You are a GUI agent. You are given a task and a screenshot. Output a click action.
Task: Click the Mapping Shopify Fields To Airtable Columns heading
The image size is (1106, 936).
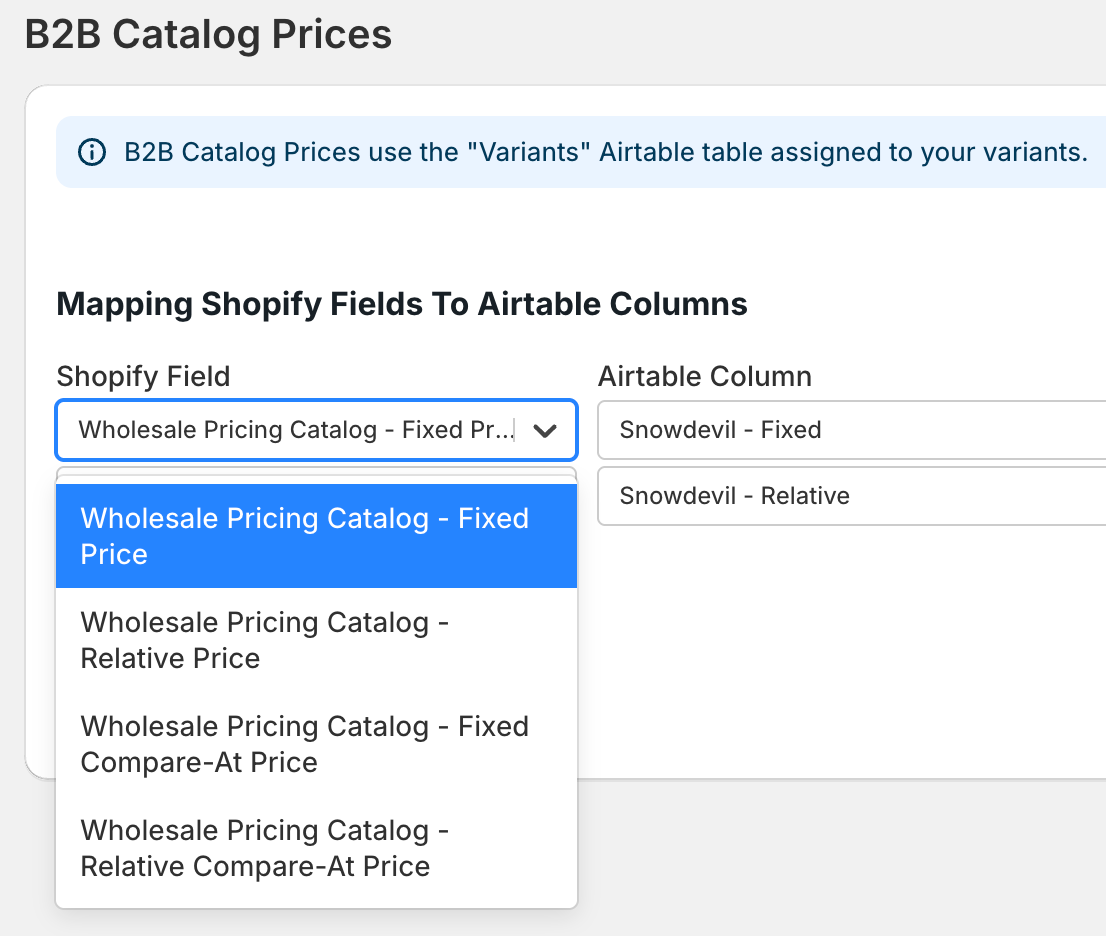pyautogui.click(x=402, y=304)
